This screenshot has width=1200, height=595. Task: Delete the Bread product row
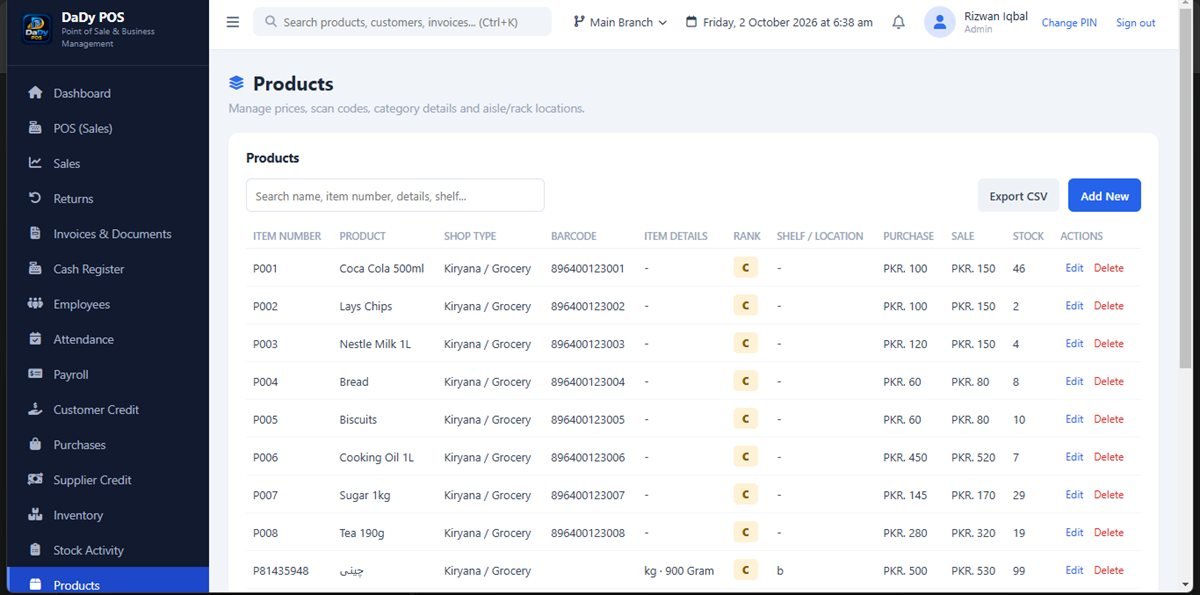point(1108,382)
